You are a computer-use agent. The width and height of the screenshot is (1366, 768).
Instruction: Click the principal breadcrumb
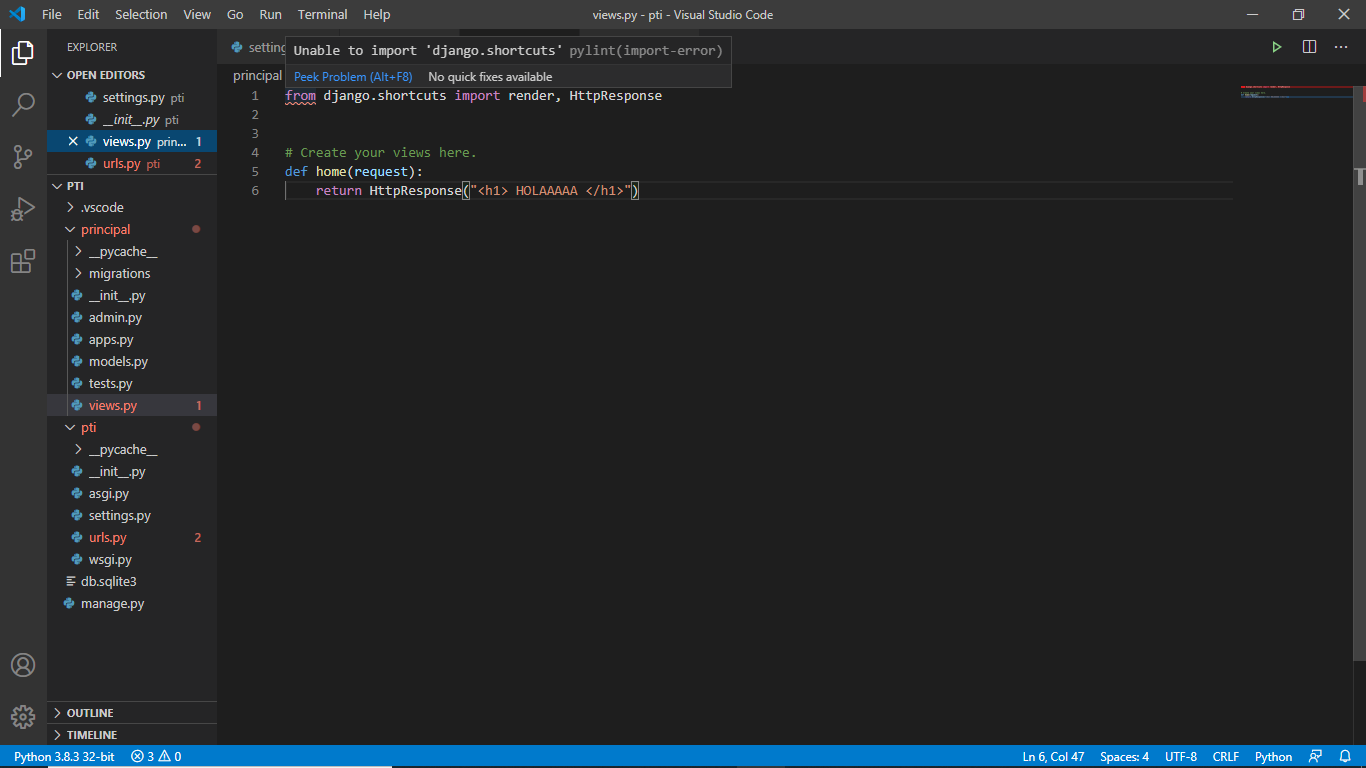pyautogui.click(x=257, y=75)
